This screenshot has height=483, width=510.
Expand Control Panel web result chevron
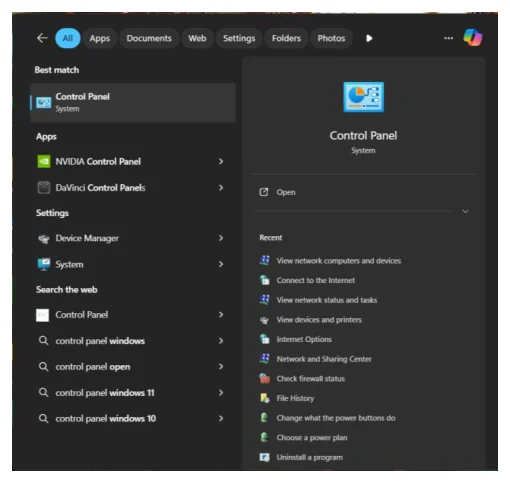pos(221,315)
